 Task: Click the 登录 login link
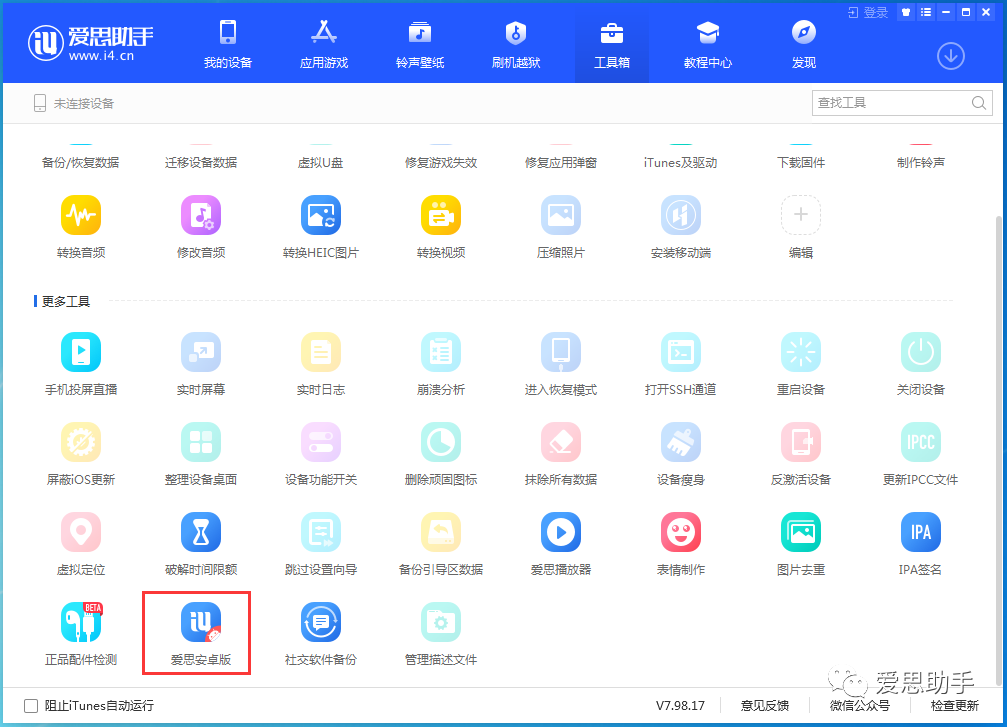coord(868,12)
